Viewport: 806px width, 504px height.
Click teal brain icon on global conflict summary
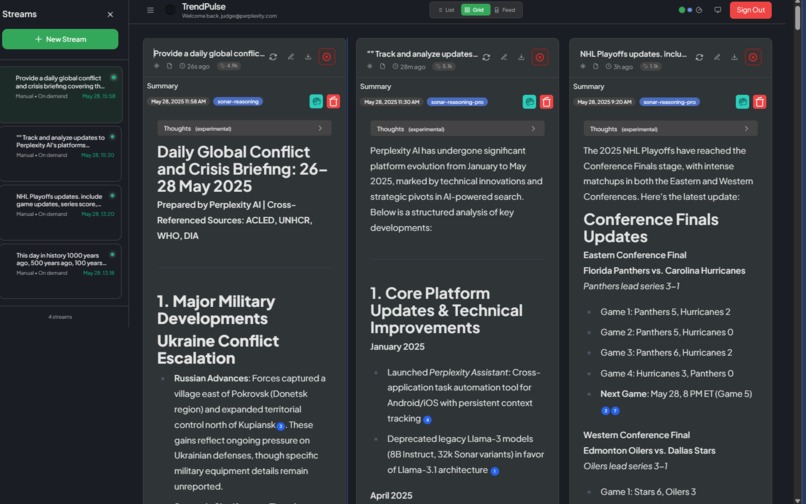tap(316, 101)
